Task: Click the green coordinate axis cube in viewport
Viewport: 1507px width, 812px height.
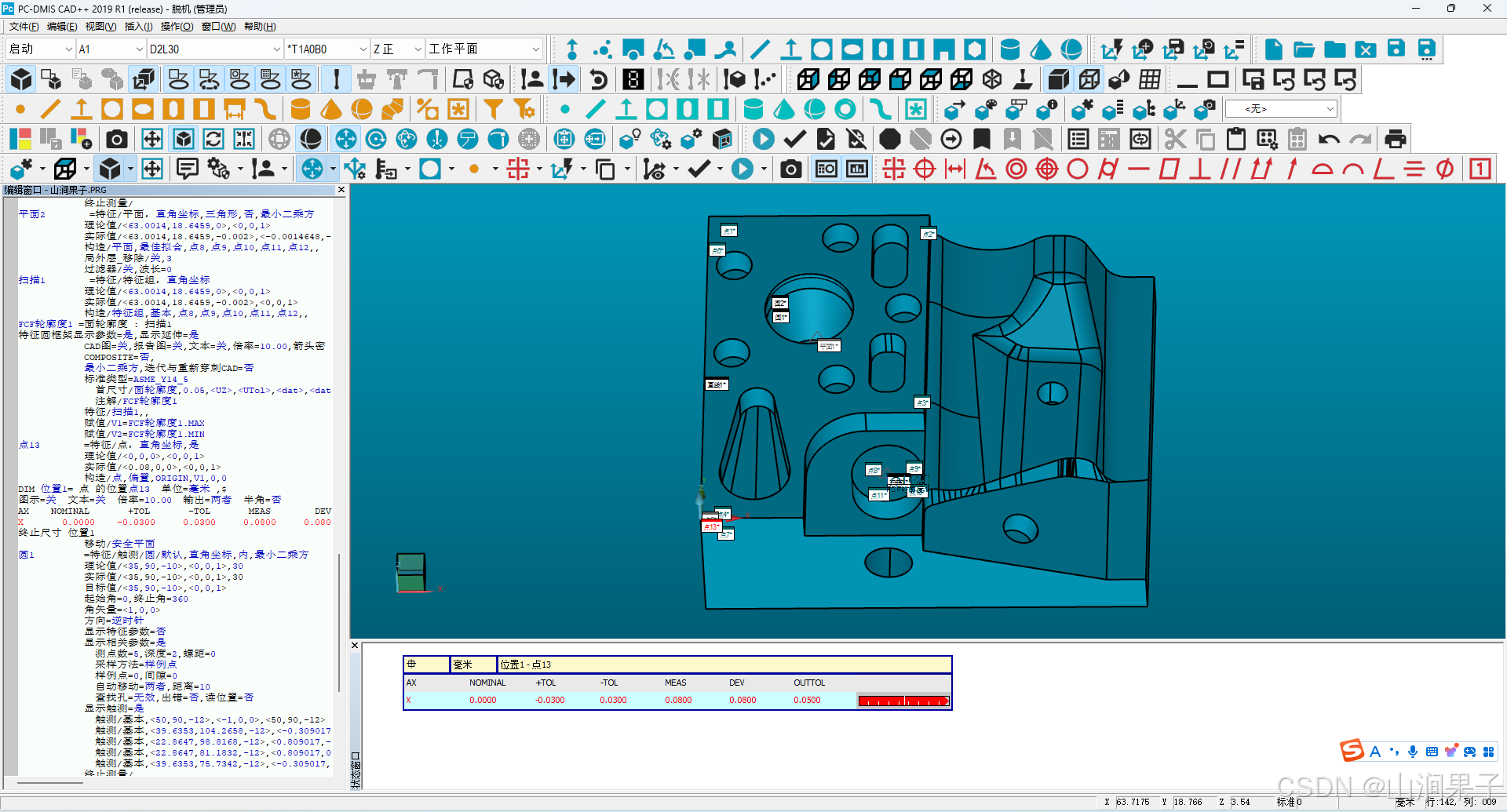Action: (411, 572)
